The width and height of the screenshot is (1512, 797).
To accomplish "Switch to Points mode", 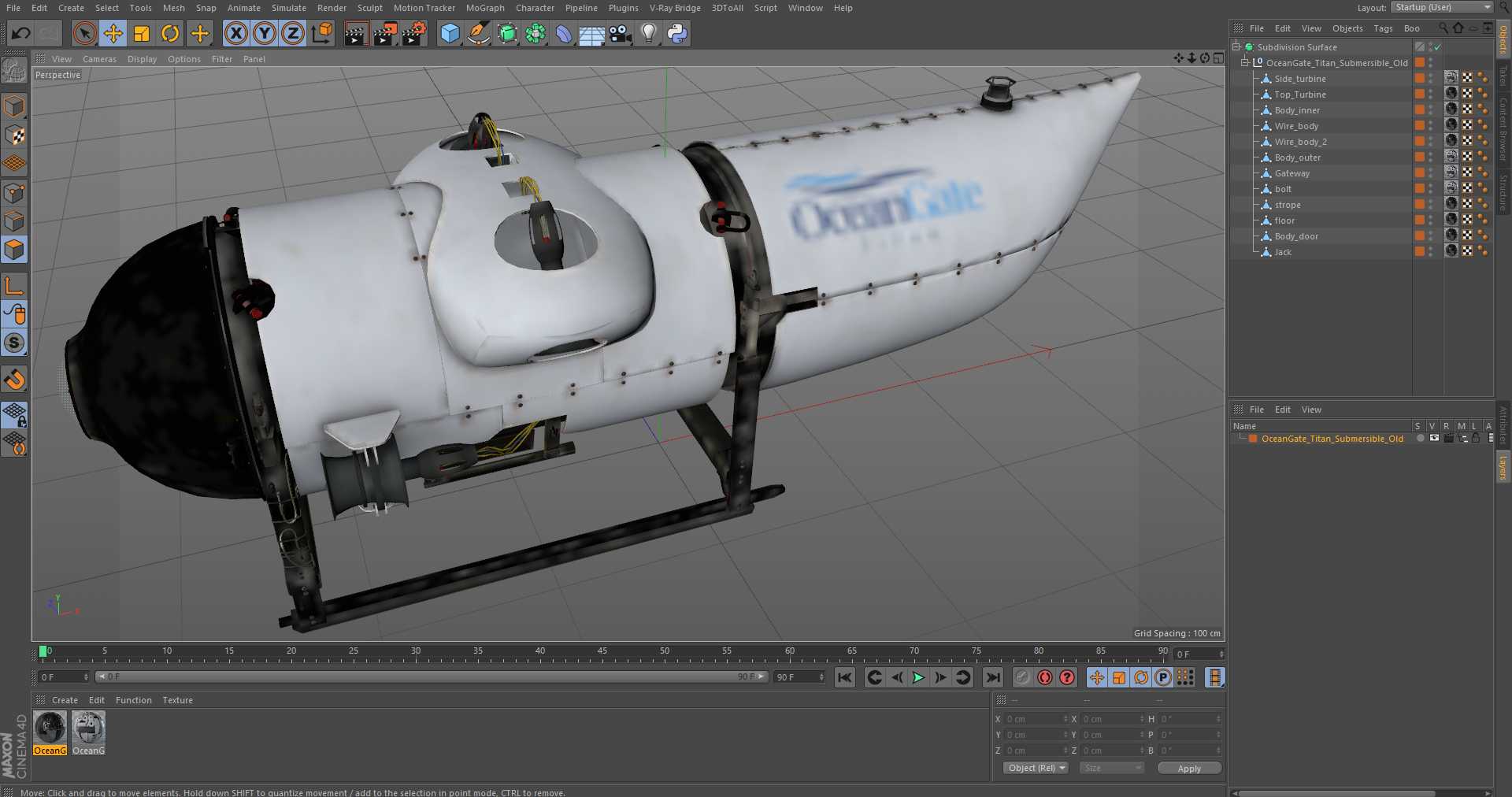I will 14,193.
